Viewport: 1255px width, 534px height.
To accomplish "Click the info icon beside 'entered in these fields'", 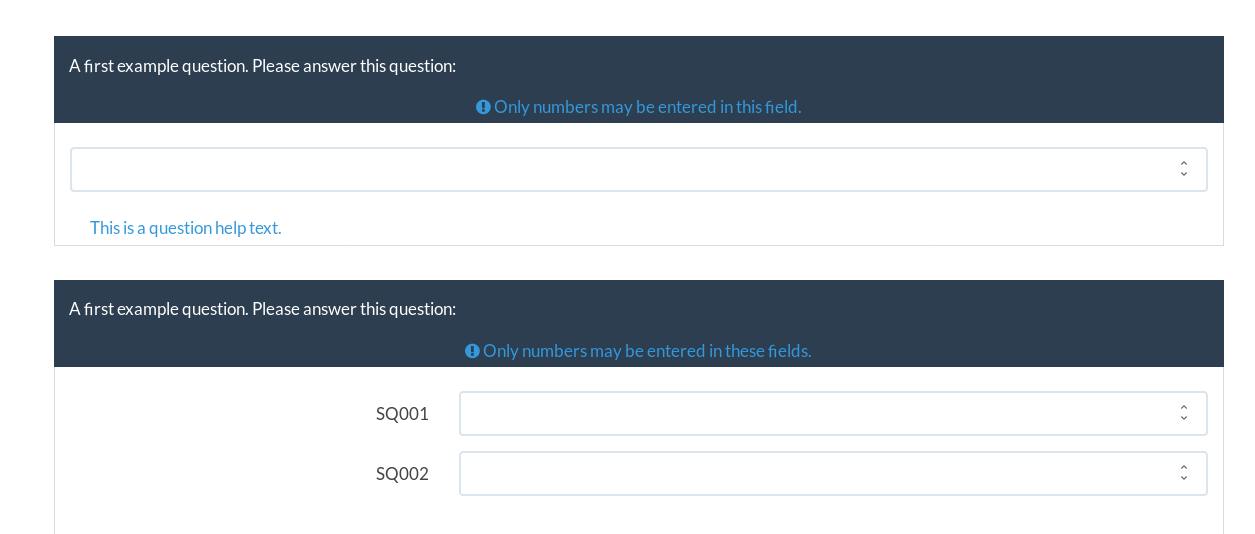I will (x=472, y=351).
